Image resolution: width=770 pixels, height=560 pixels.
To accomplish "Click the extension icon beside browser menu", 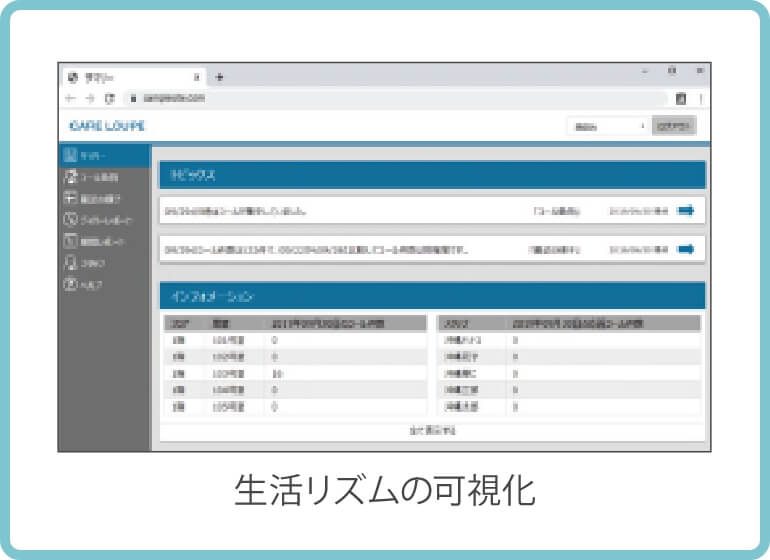I will pos(681,98).
